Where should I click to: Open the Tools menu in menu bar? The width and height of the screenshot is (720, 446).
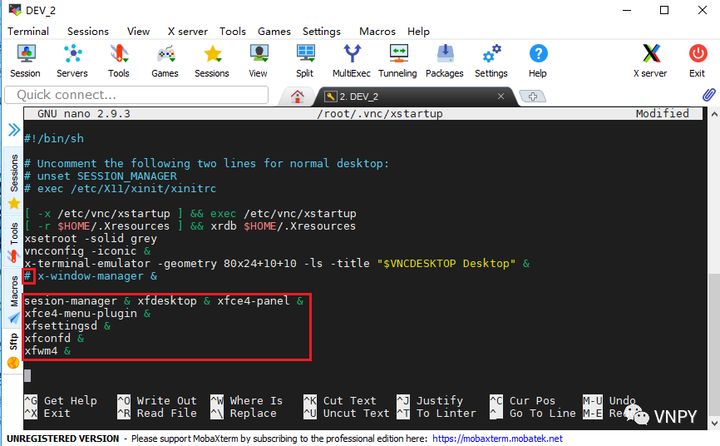click(x=232, y=31)
